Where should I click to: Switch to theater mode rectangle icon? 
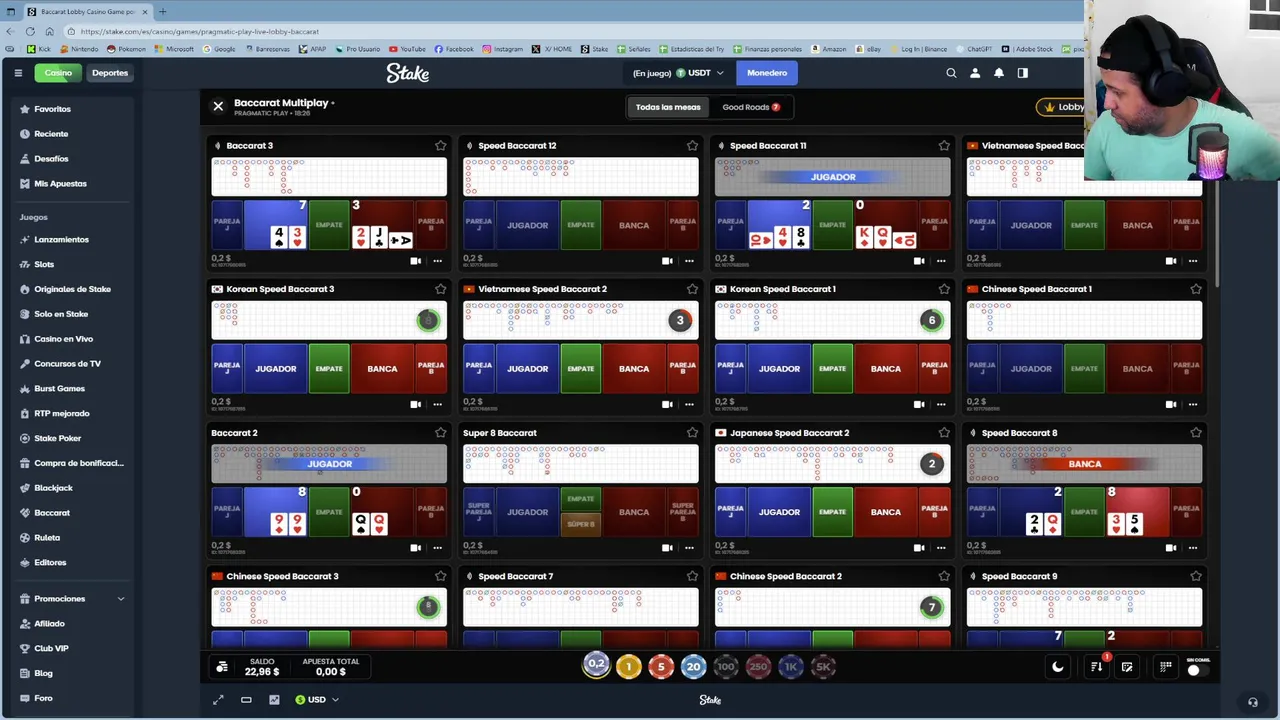pyautogui.click(x=246, y=700)
